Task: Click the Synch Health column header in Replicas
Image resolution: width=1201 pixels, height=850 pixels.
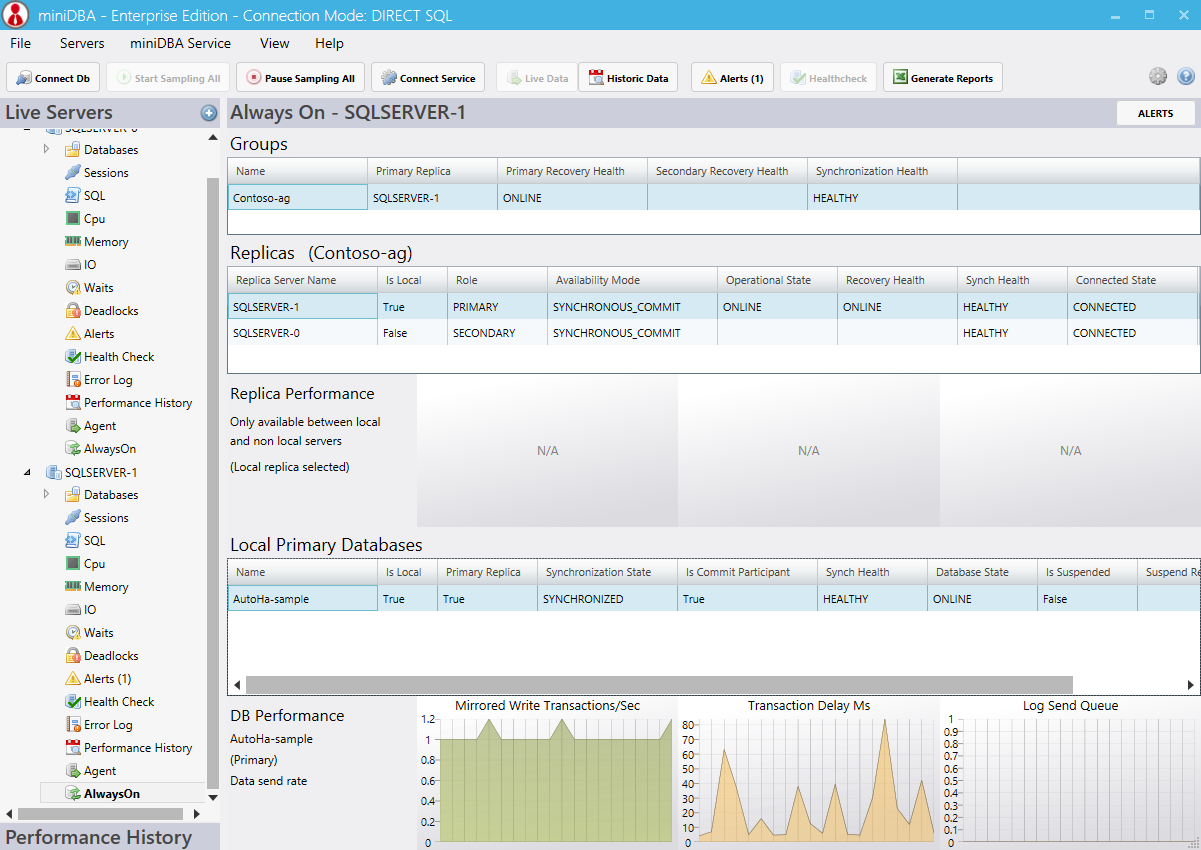Action: [x=1012, y=280]
